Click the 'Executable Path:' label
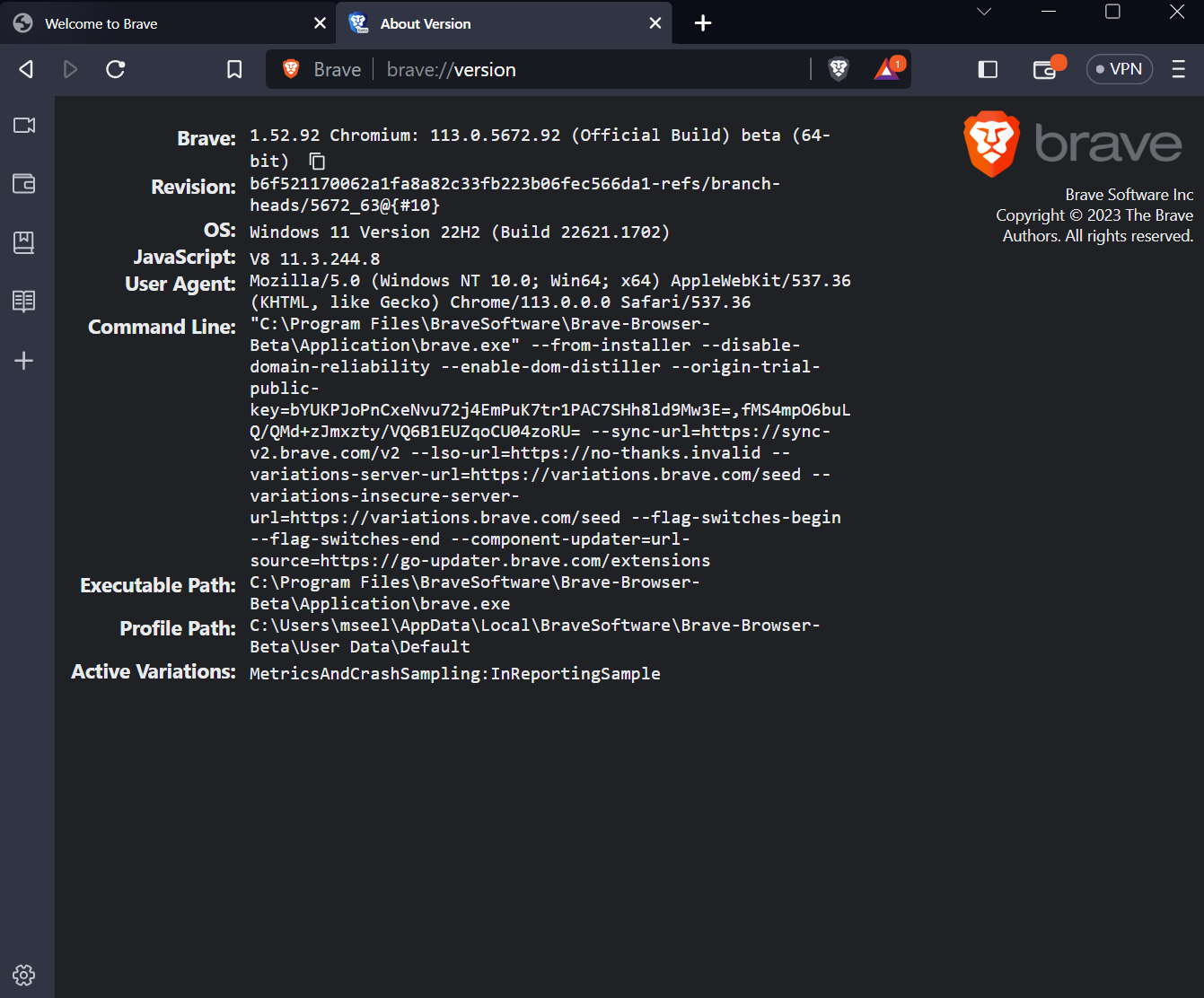The image size is (1204, 998). click(158, 585)
